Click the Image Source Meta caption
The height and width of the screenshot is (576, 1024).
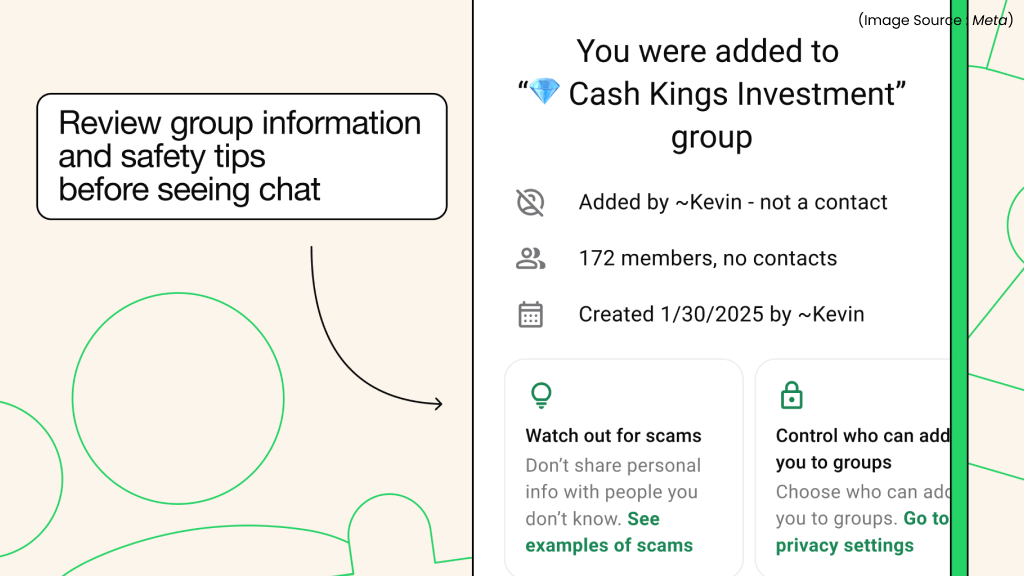(x=934, y=20)
